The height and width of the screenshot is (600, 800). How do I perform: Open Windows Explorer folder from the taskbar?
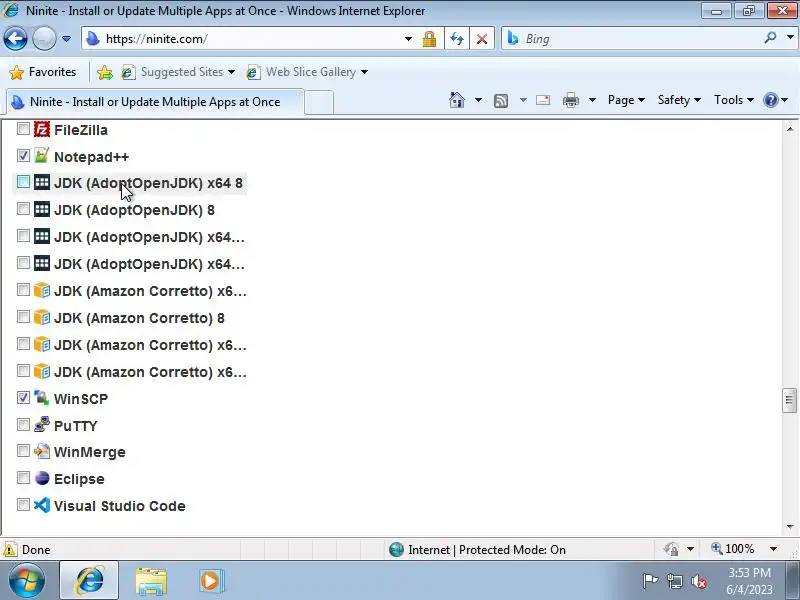point(151,582)
